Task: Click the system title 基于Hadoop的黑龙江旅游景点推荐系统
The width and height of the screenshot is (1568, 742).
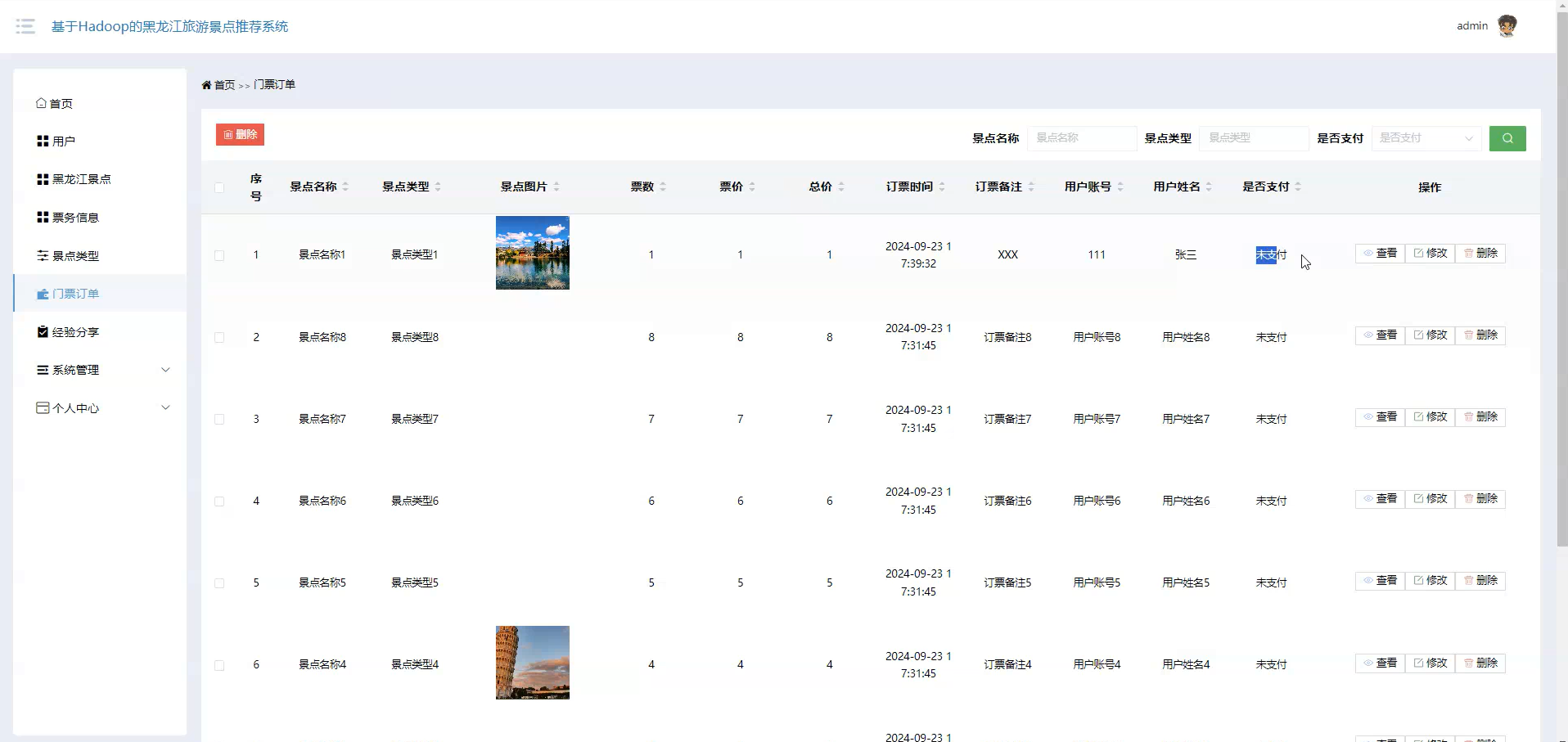Action: (170, 26)
